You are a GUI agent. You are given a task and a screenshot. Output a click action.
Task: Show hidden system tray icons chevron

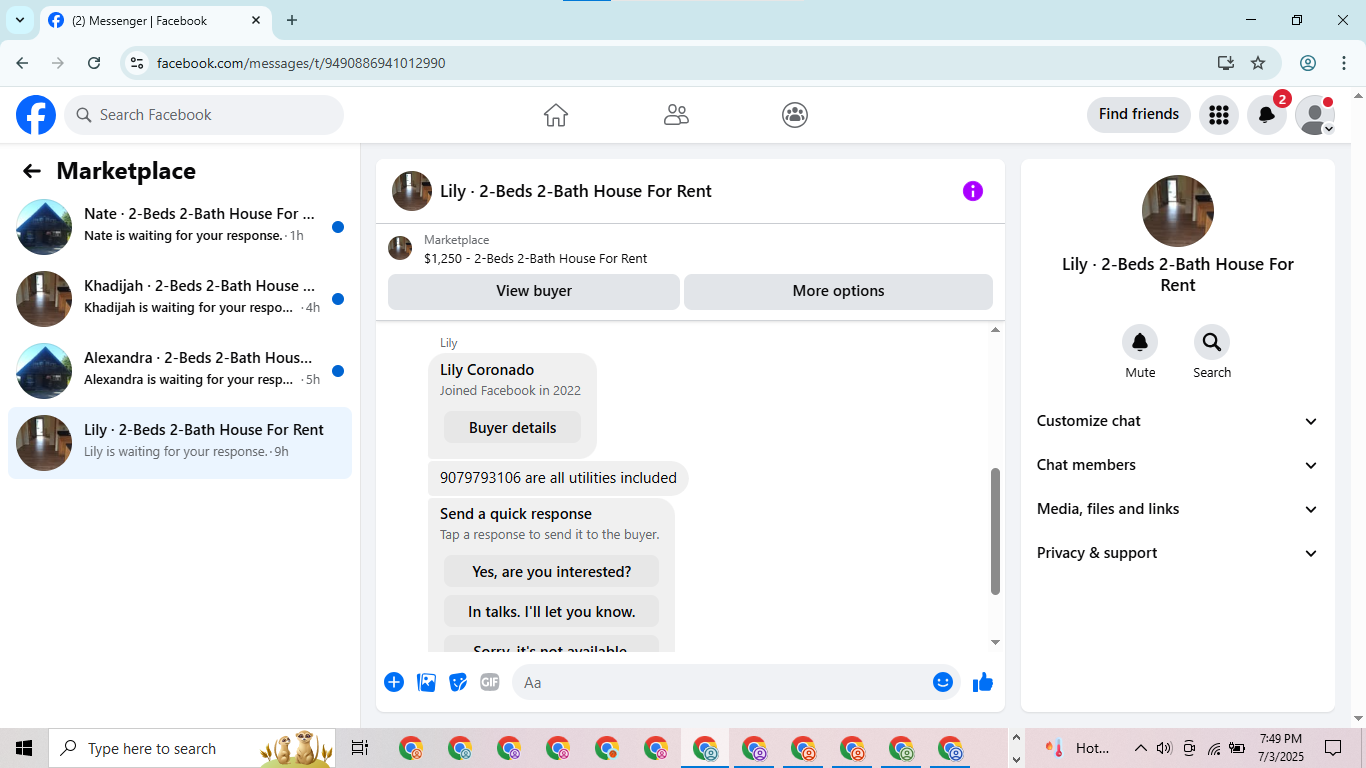click(x=1140, y=748)
